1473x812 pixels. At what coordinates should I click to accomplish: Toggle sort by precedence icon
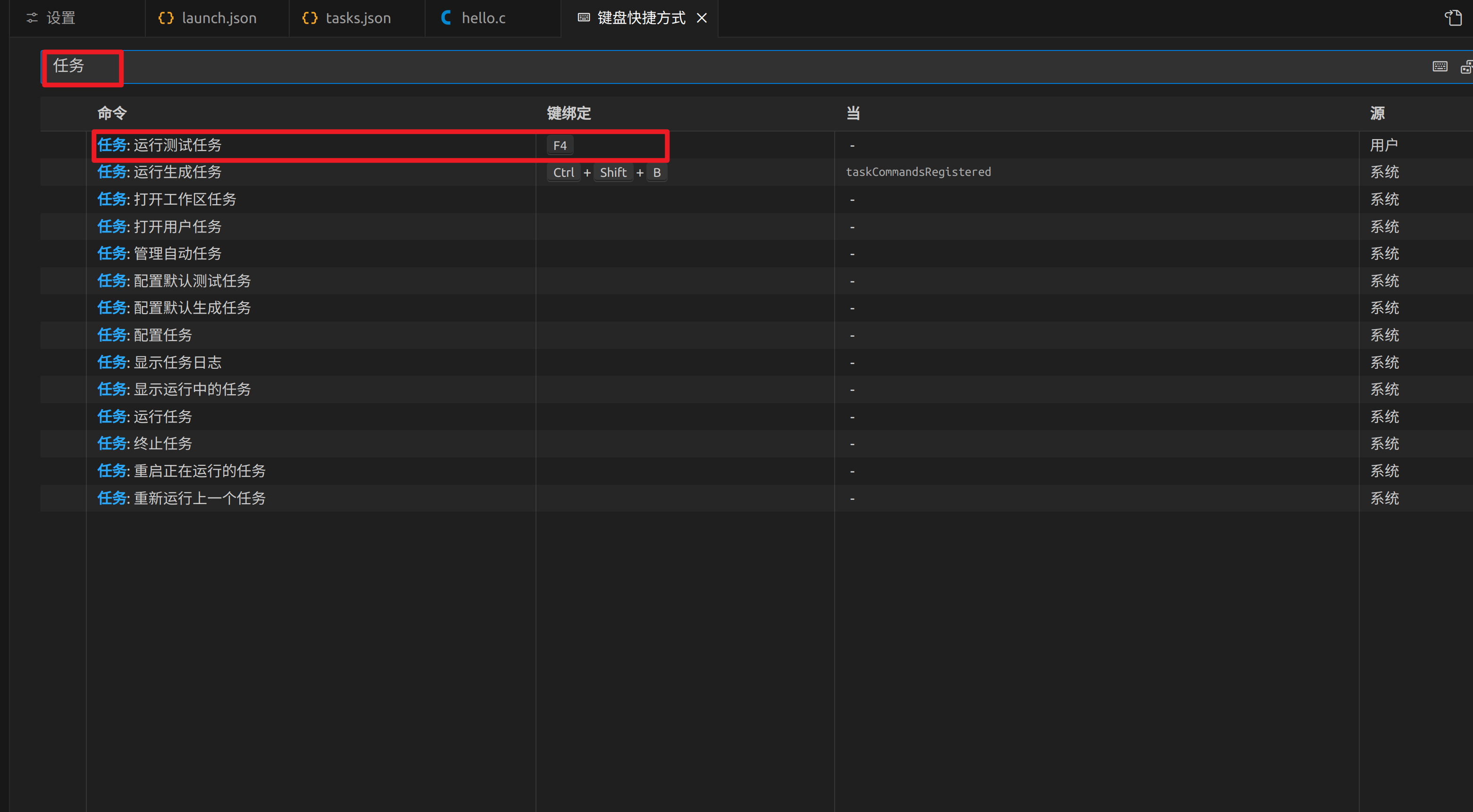point(1466,67)
